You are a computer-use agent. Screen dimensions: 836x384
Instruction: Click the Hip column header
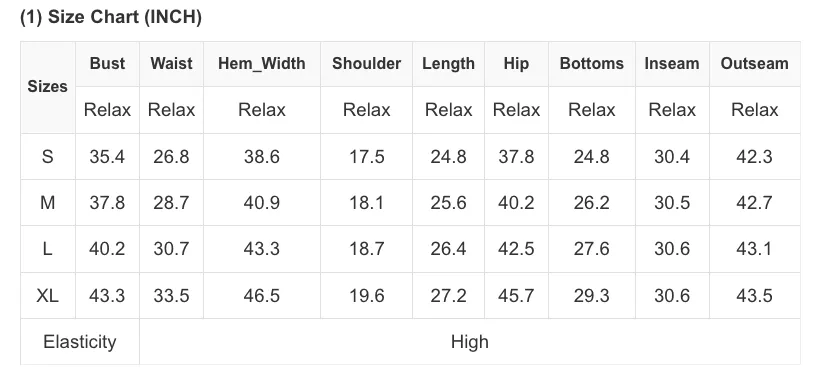(516, 63)
